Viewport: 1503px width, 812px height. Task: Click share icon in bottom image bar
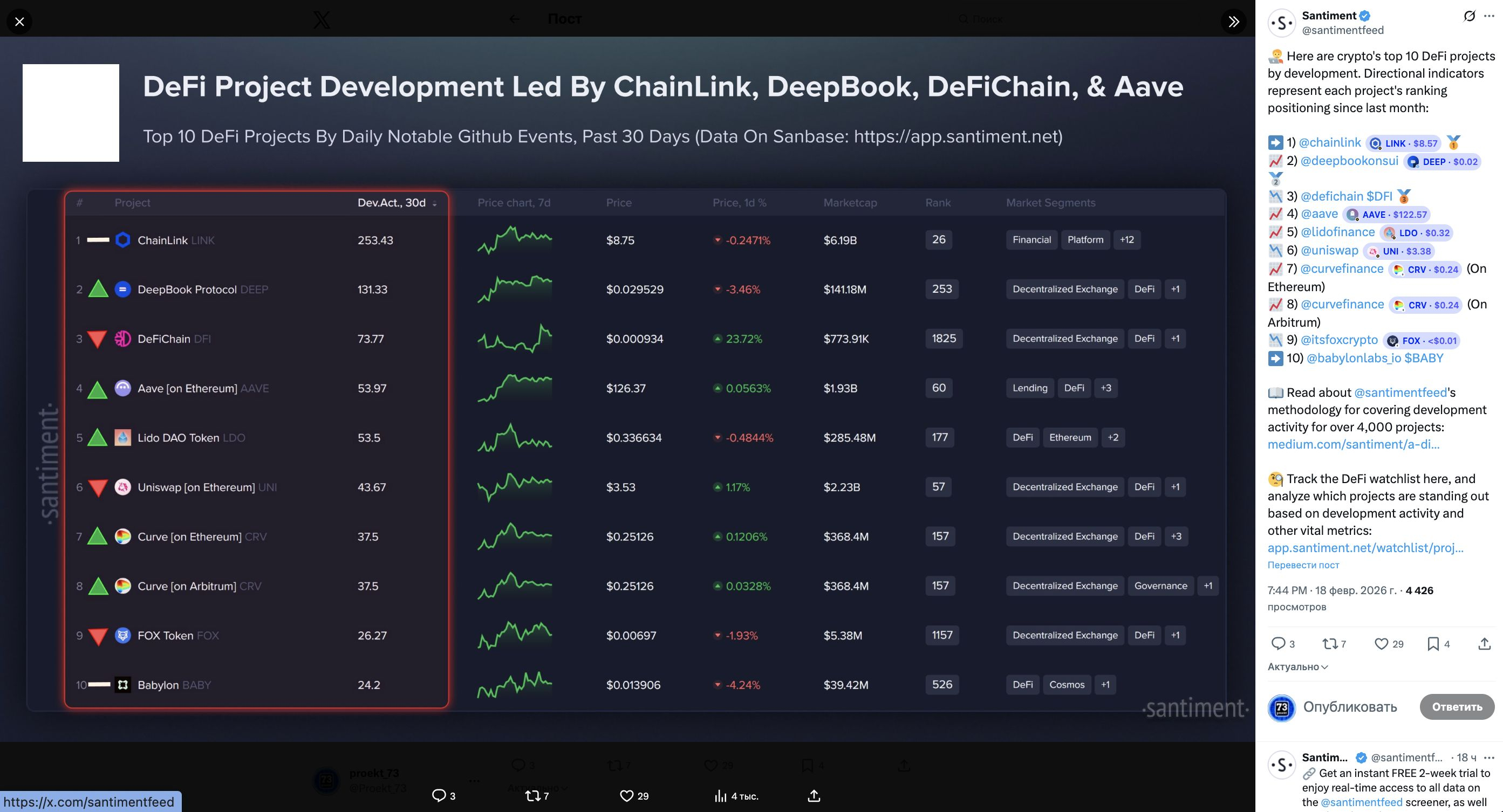click(x=814, y=796)
